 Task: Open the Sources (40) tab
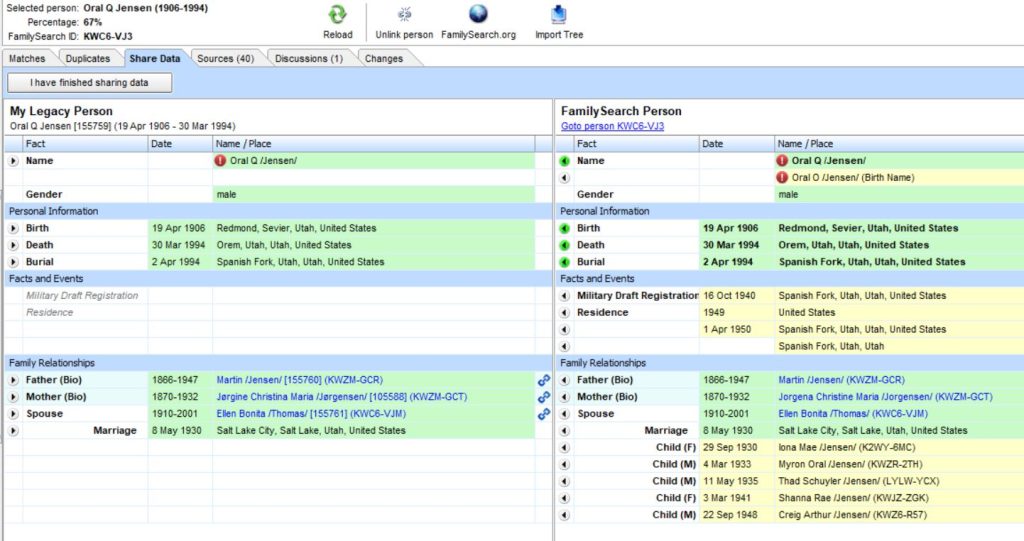225,58
